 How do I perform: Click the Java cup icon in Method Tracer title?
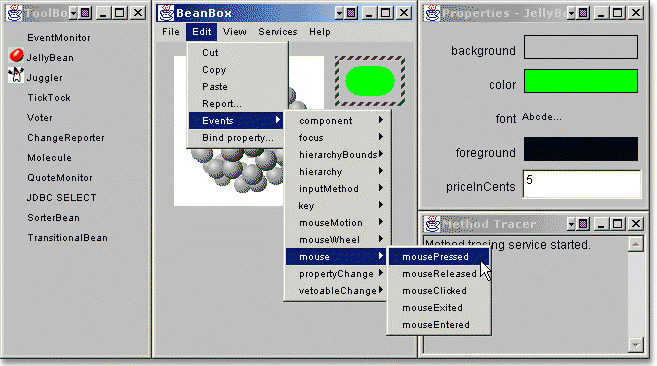tap(433, 224)
